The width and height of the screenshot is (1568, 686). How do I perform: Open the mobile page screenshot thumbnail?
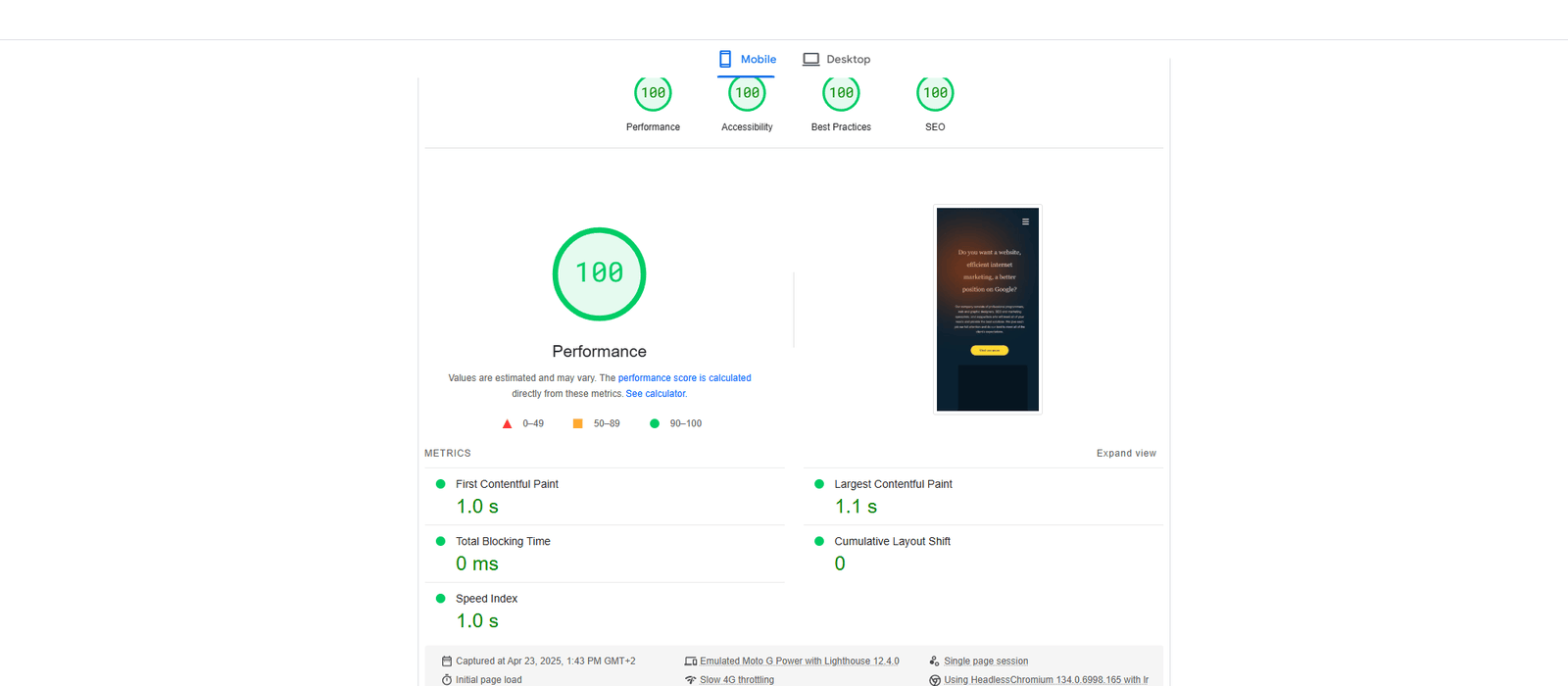[988, 310]
